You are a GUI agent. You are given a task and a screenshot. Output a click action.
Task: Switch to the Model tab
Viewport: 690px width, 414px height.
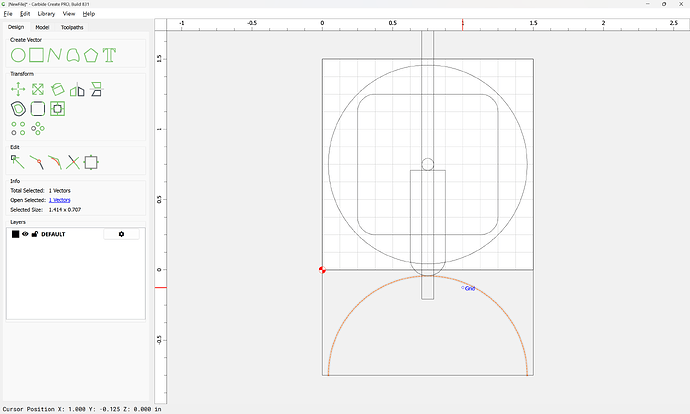click(x=42, y=27)
